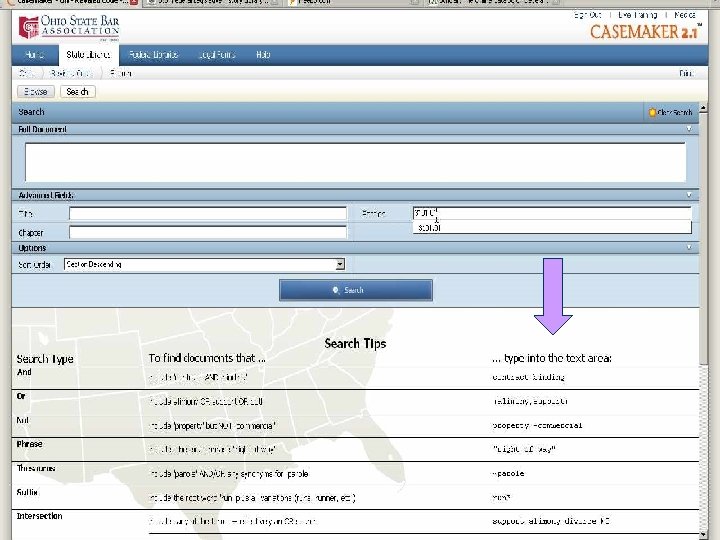Switch to the State Libraries tab
This screenshot has height=540, width=720.
(89, 55)
